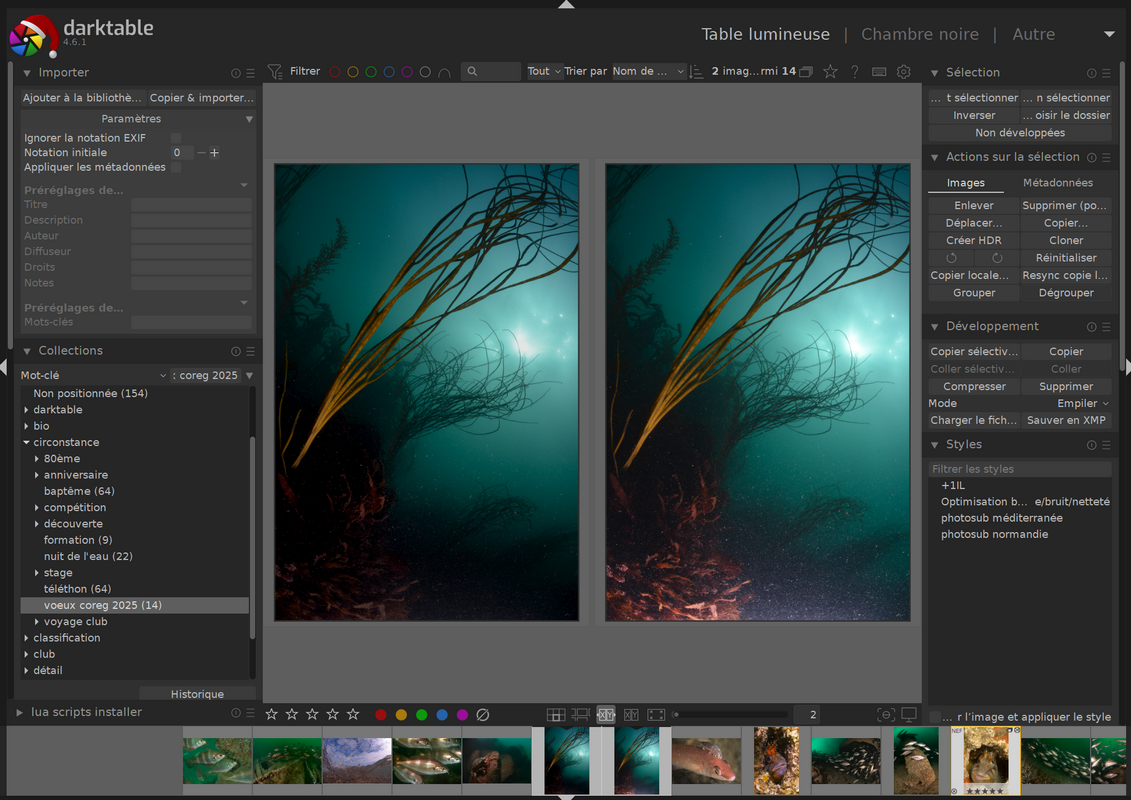
Task: Click the 'Créer HDR' button
Action: (973, 241)
